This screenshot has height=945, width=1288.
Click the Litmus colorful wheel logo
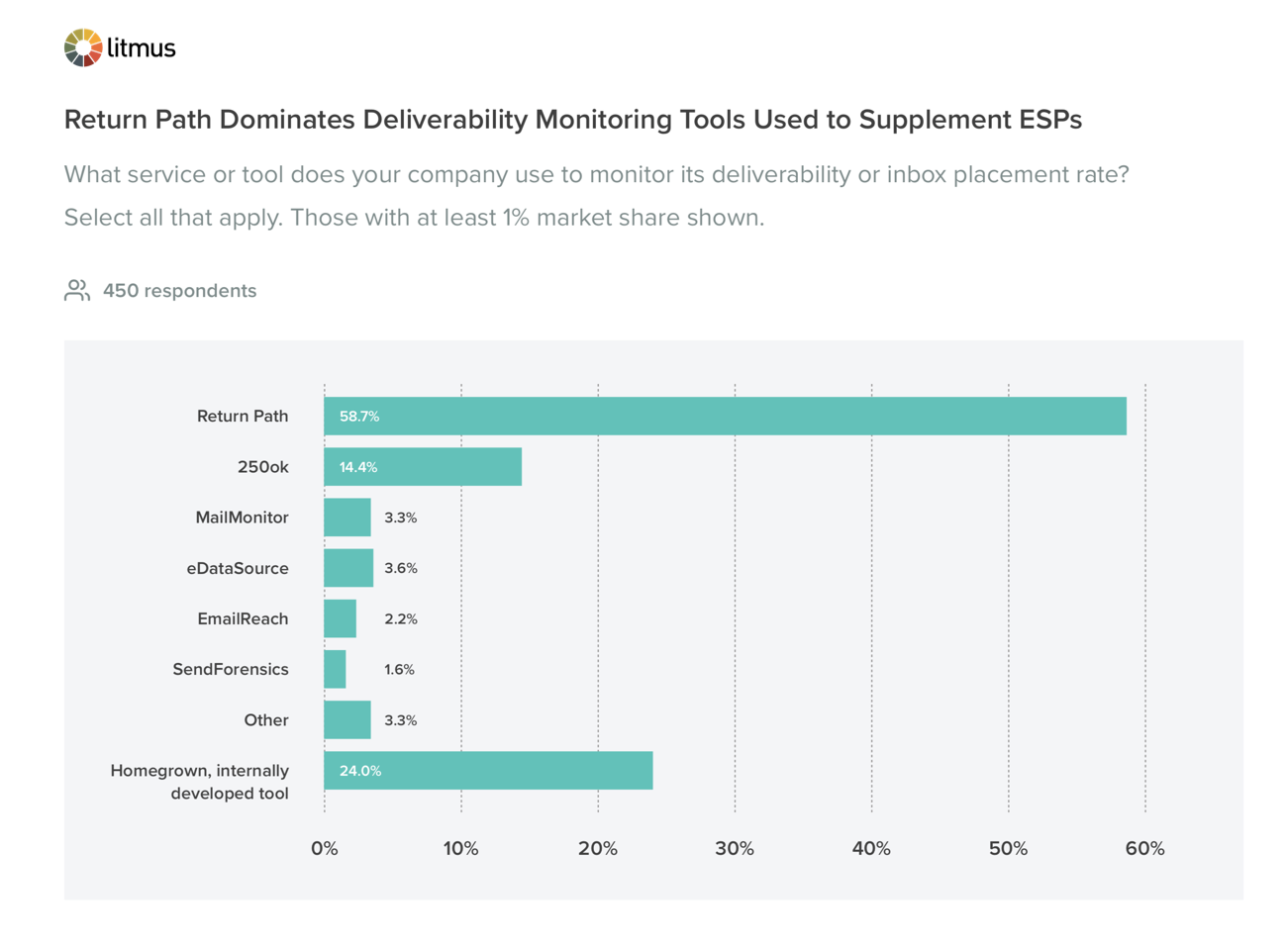pyautogui.click(x=83, y=47)
